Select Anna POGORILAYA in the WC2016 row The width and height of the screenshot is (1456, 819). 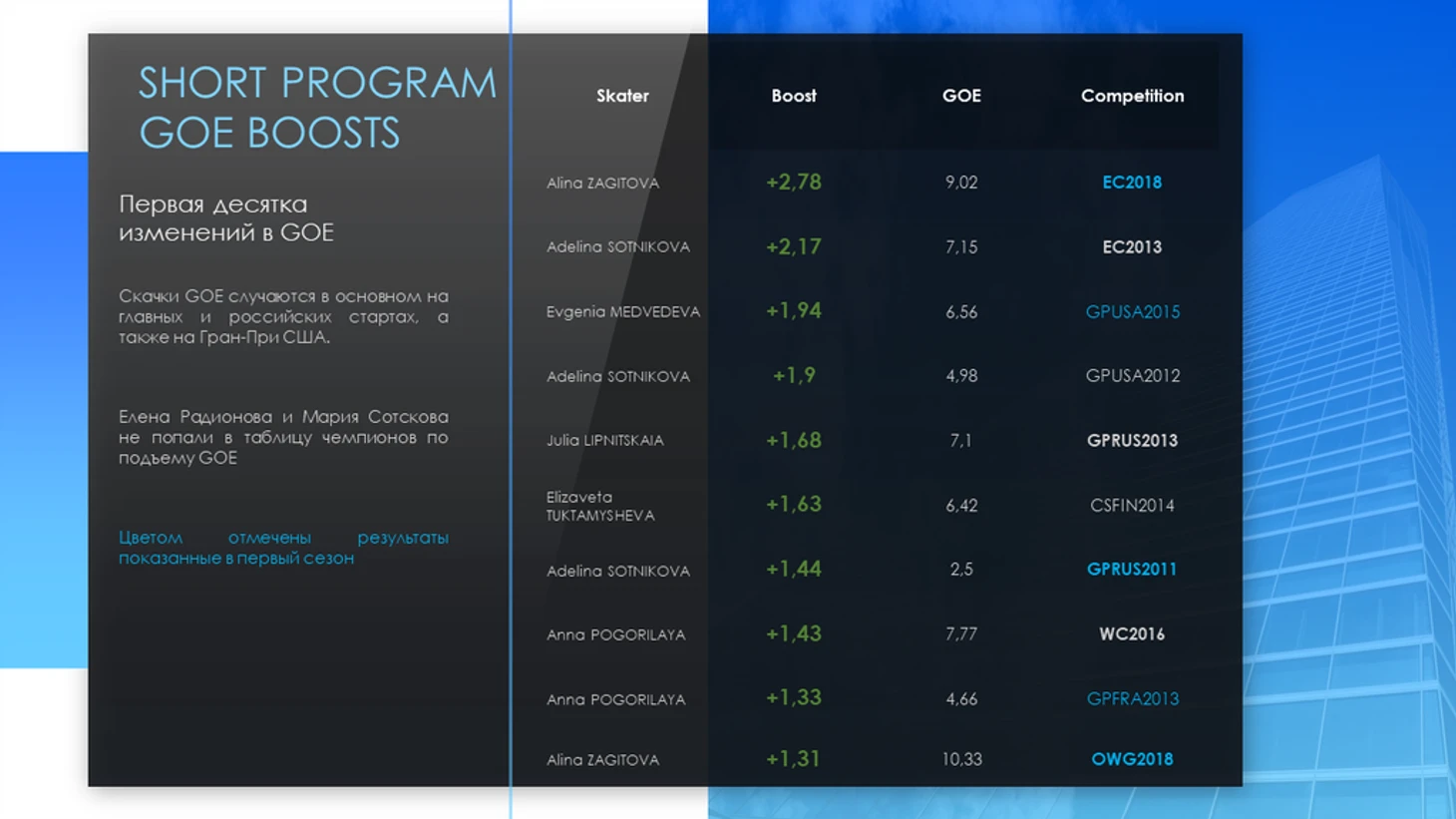click(x=615, y=635)
